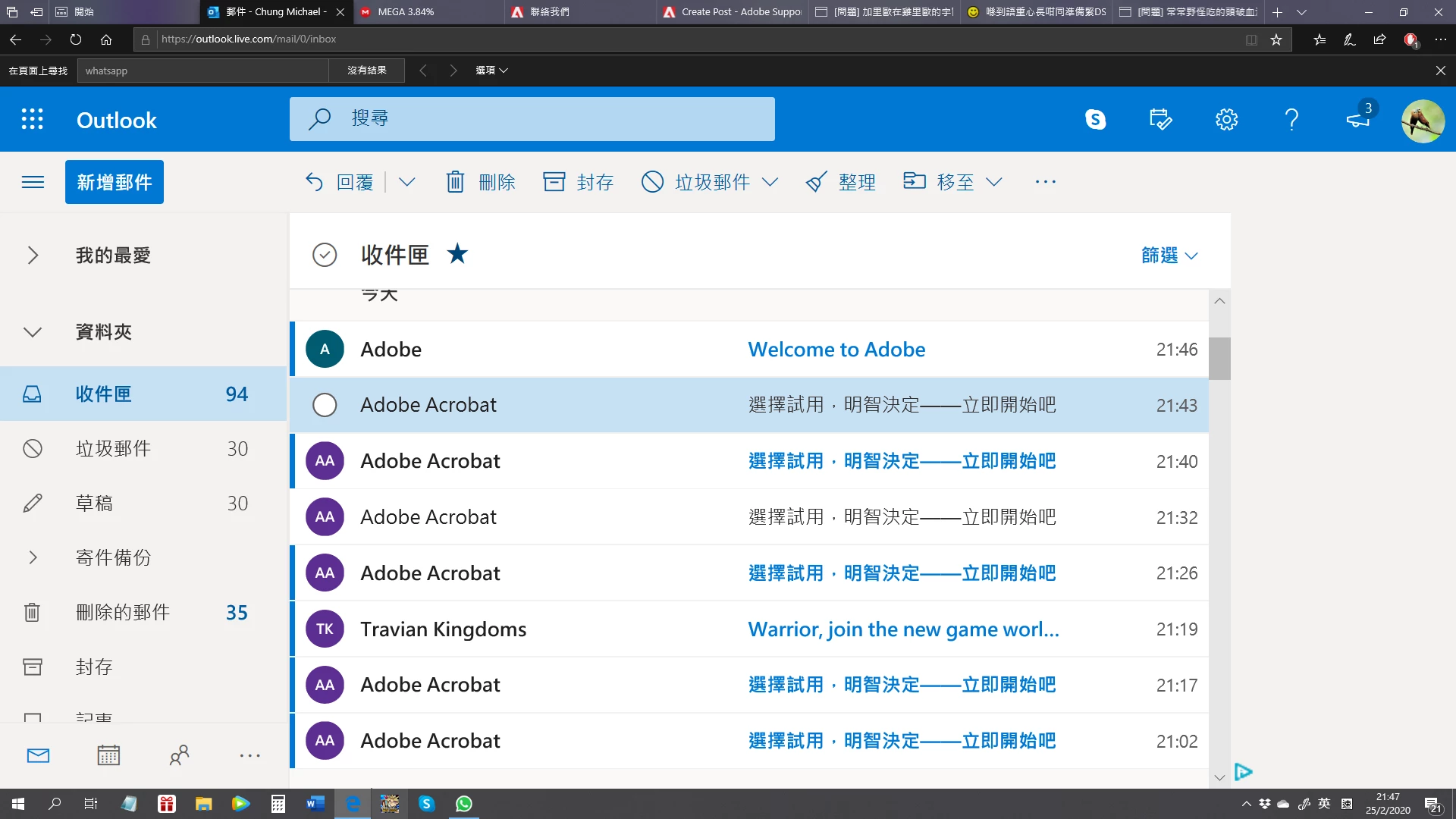Refresh the page in the browser
Screen dimensions: 1456x819
click(76, 39)
